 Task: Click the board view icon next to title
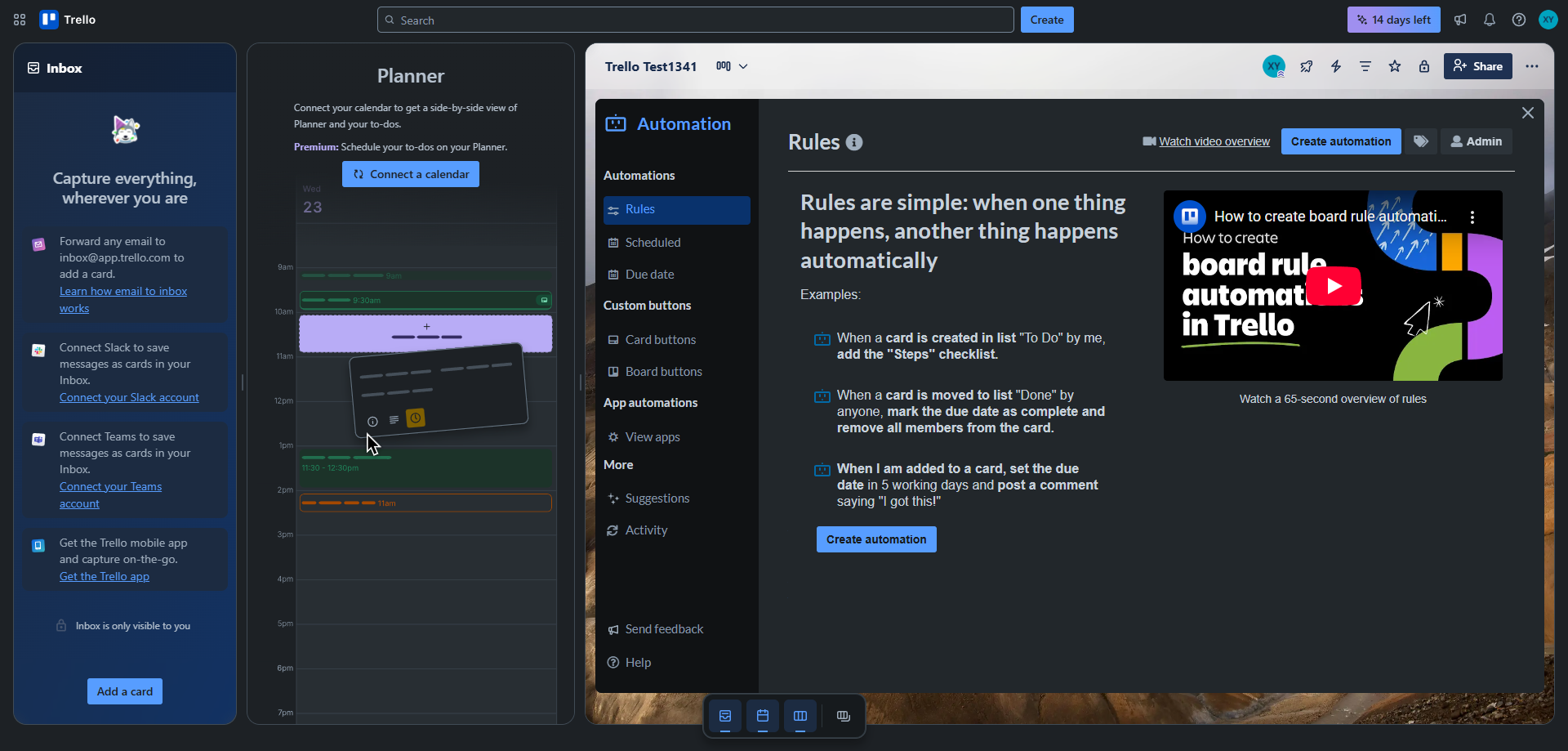[724, 66]
